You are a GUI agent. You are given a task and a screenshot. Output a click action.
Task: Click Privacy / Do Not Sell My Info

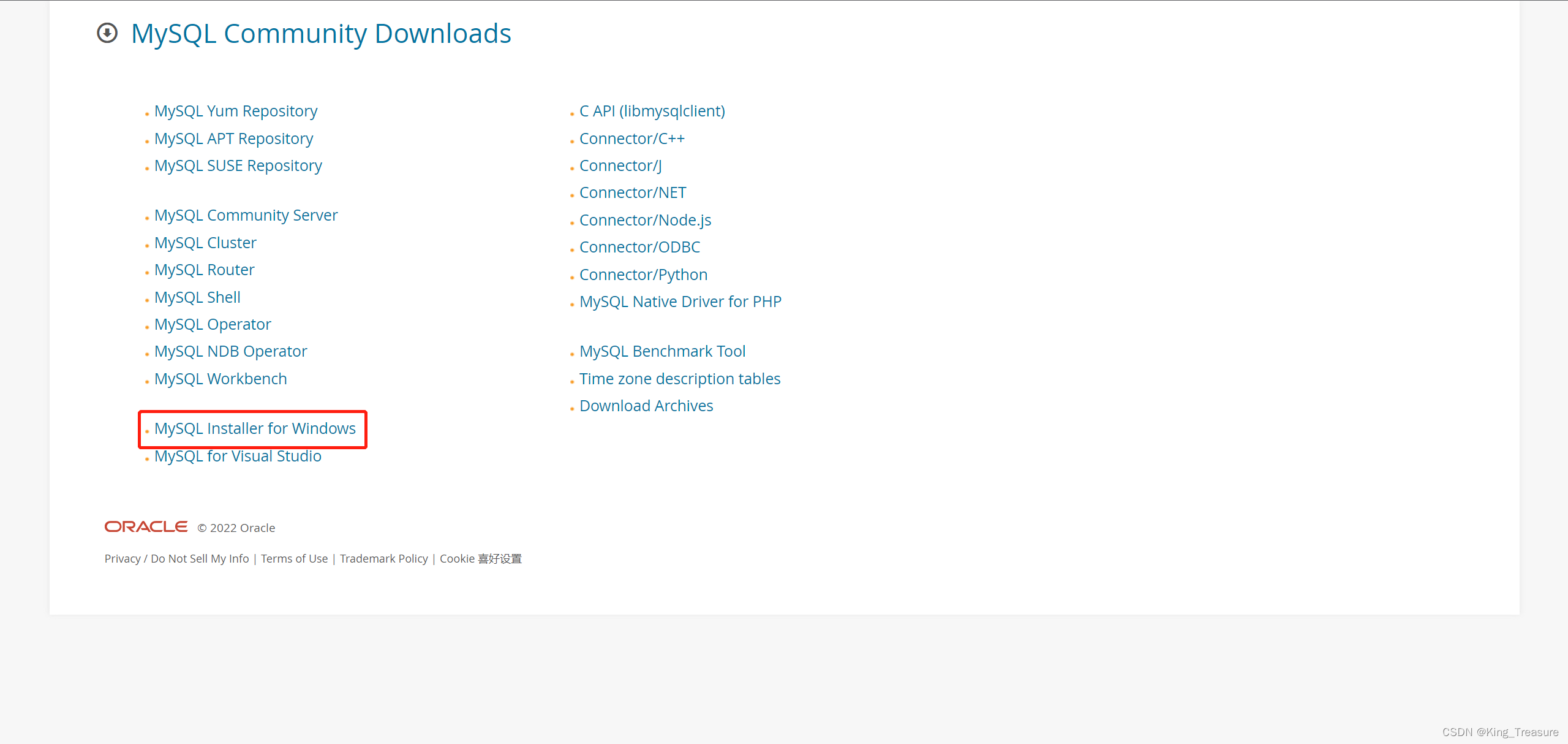(x=176, y=558)
